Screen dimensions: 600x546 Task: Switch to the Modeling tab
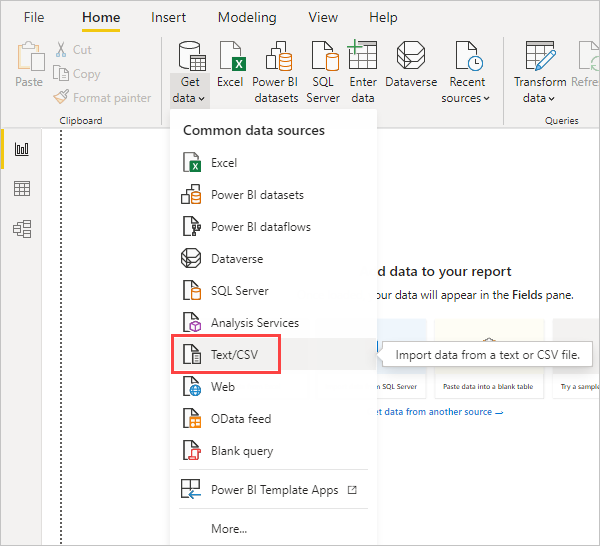click(247, 18)
